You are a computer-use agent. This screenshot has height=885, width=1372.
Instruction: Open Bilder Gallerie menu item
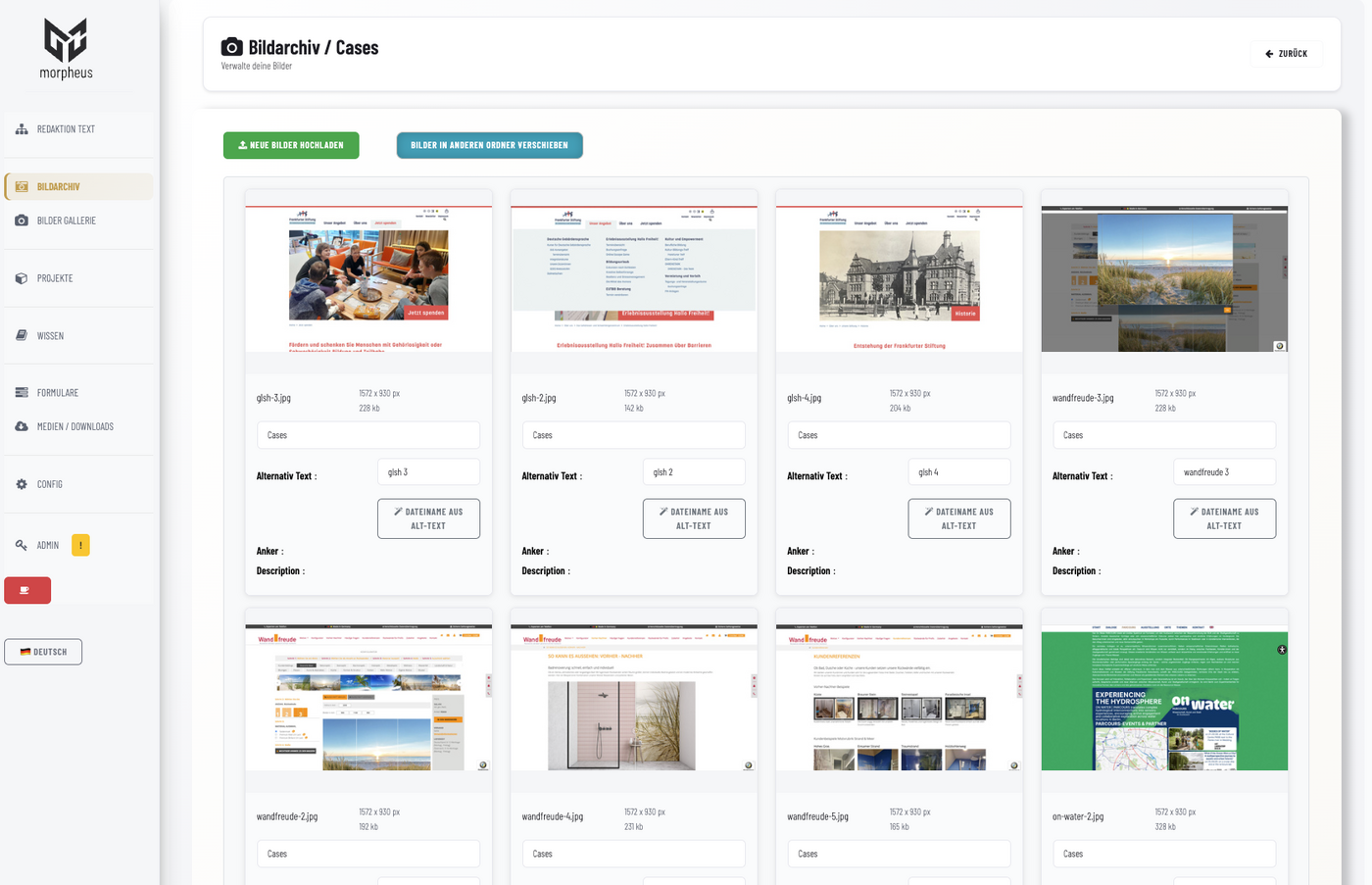point(78,221)
